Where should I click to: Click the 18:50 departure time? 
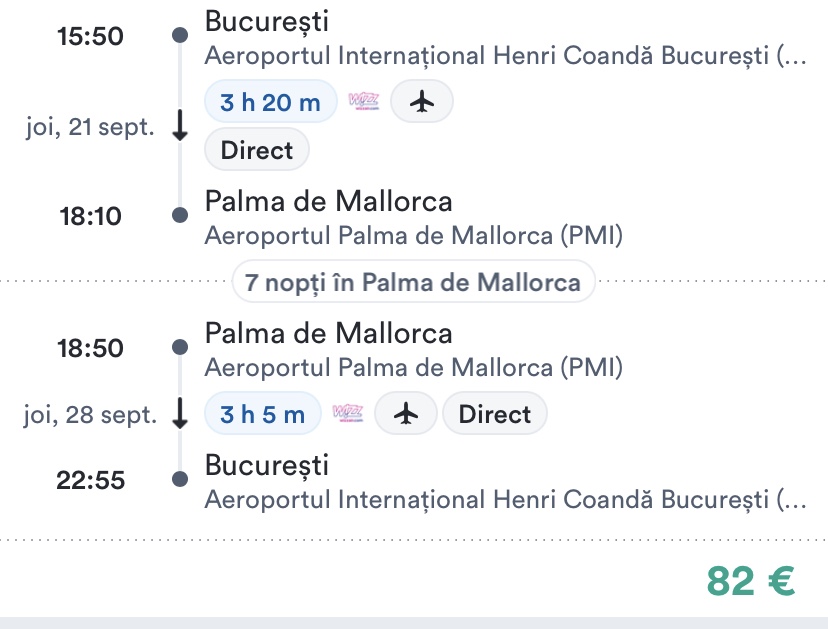[91, 348]
